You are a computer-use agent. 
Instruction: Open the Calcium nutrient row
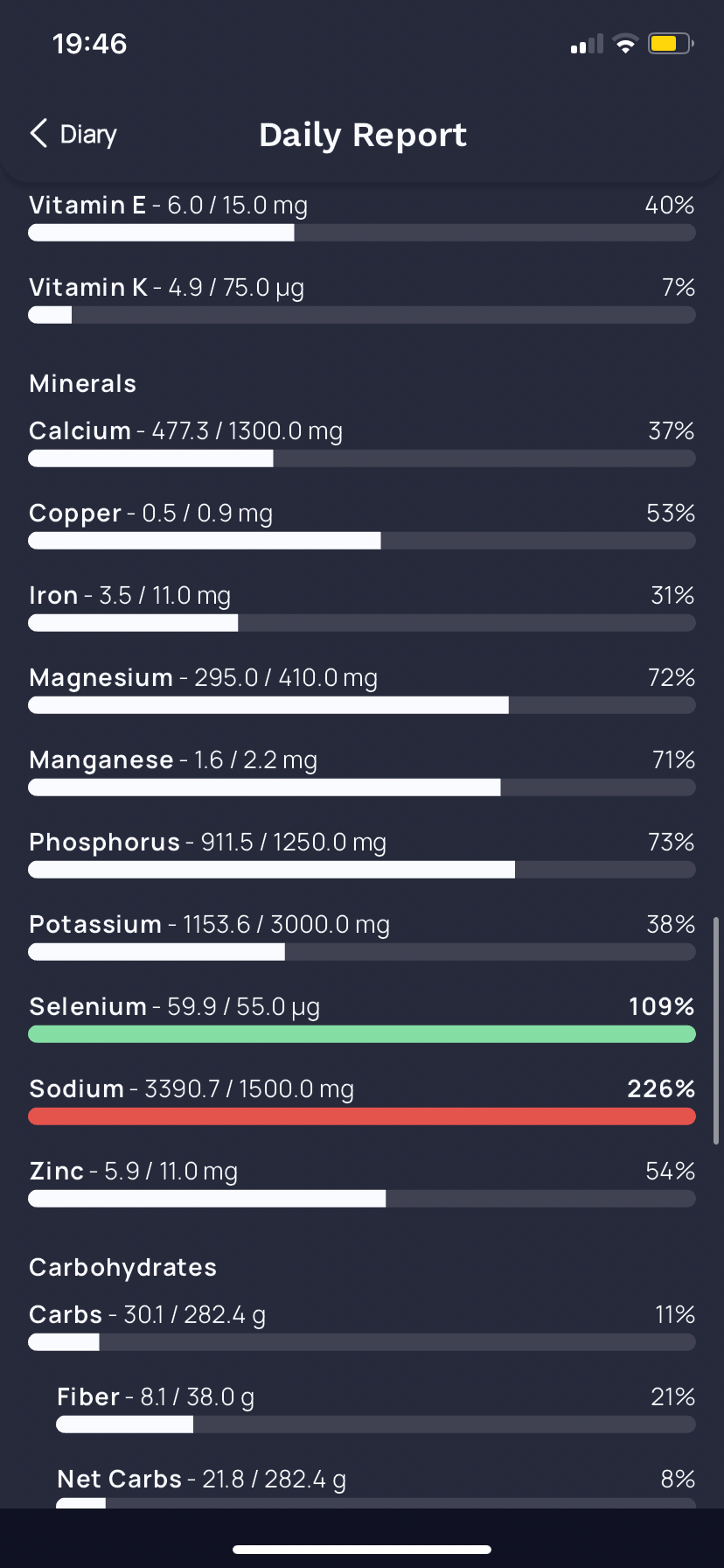tap(362, 443)
